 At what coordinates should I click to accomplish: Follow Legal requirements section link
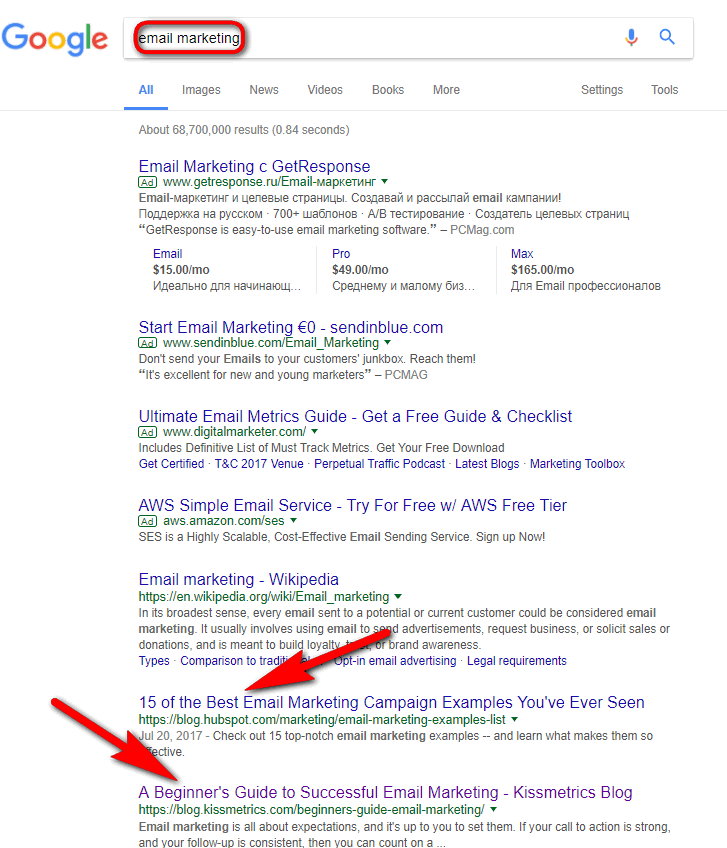517,661
